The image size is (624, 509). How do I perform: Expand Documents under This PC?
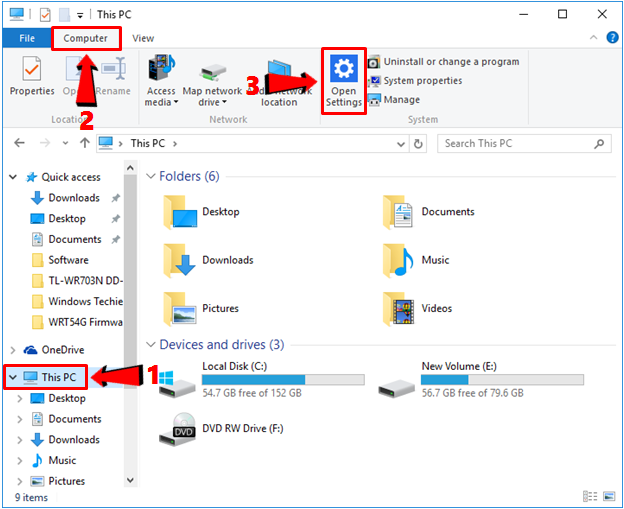pyautogui.click(x=20, y=419)
